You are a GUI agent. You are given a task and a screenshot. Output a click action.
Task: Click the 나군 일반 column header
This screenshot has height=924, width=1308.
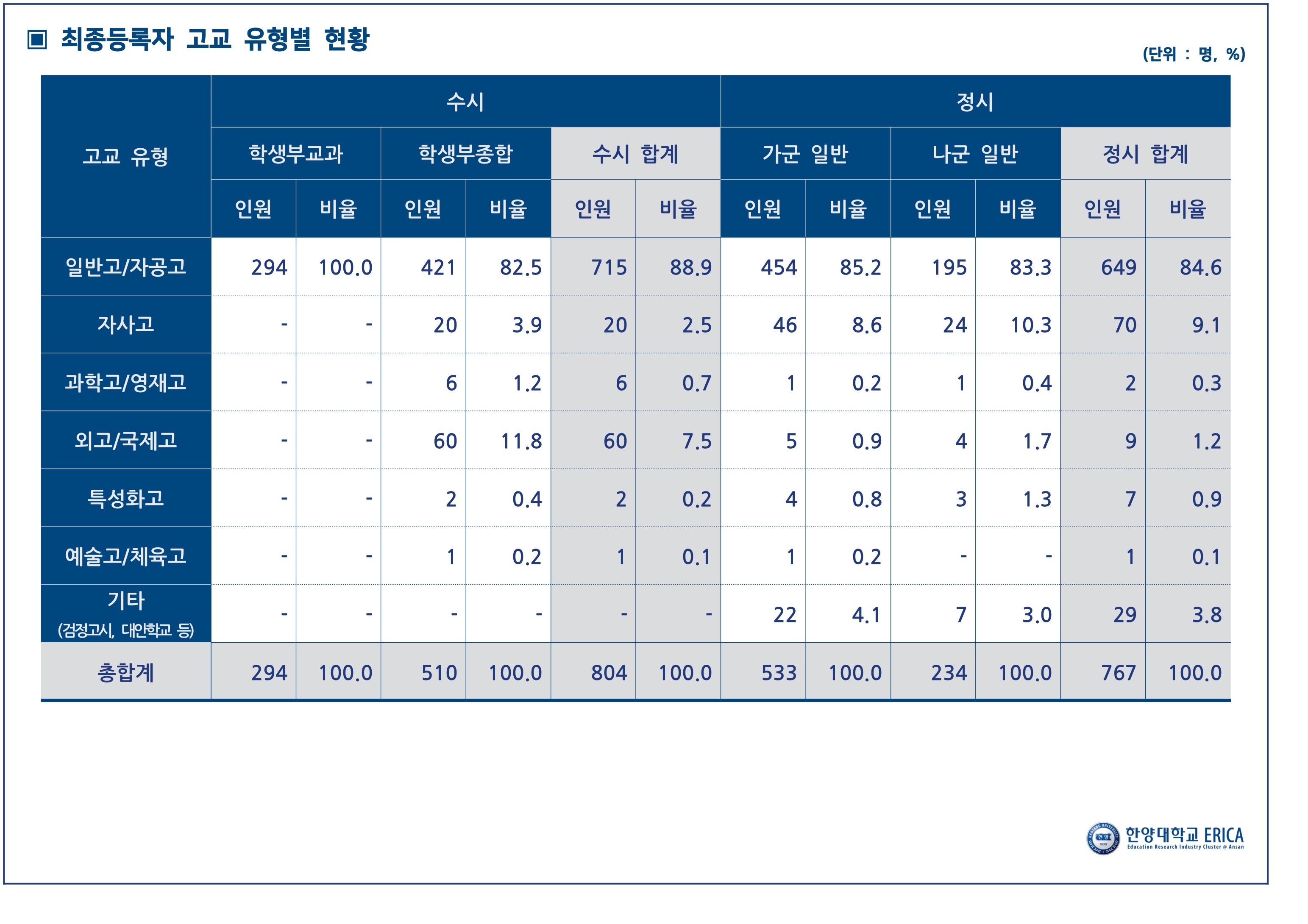click(x=975, y=154)
